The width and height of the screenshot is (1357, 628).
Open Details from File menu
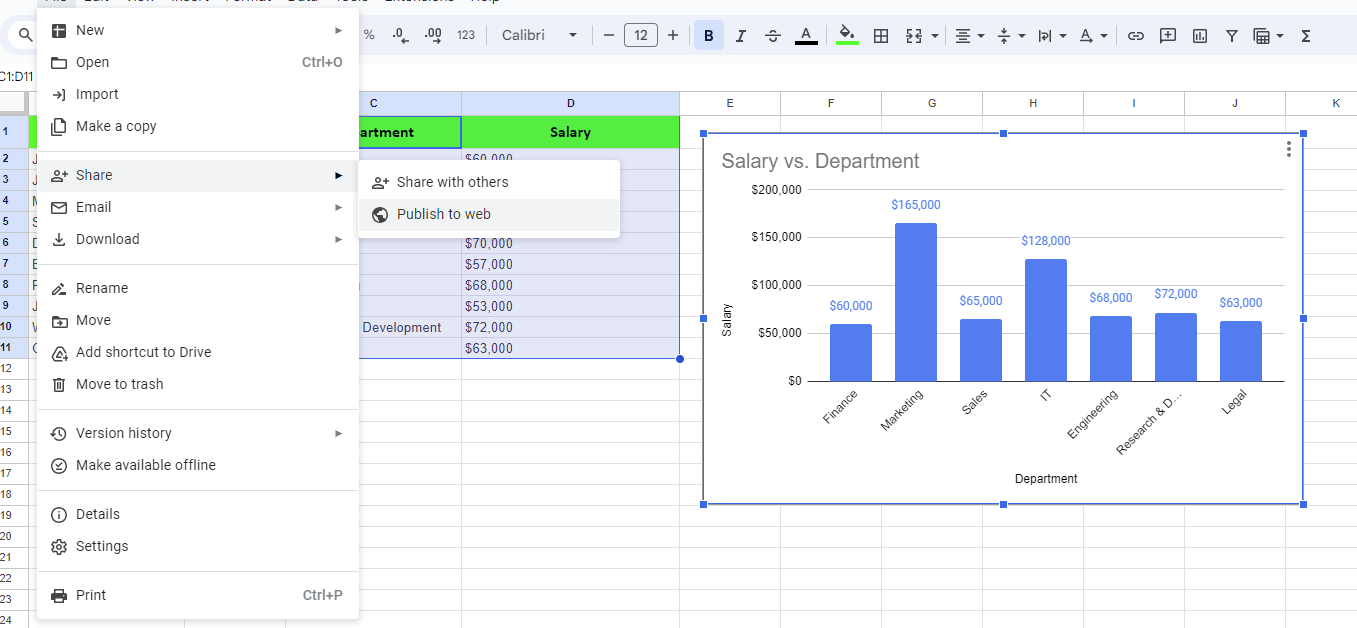[x=198, y=514]
